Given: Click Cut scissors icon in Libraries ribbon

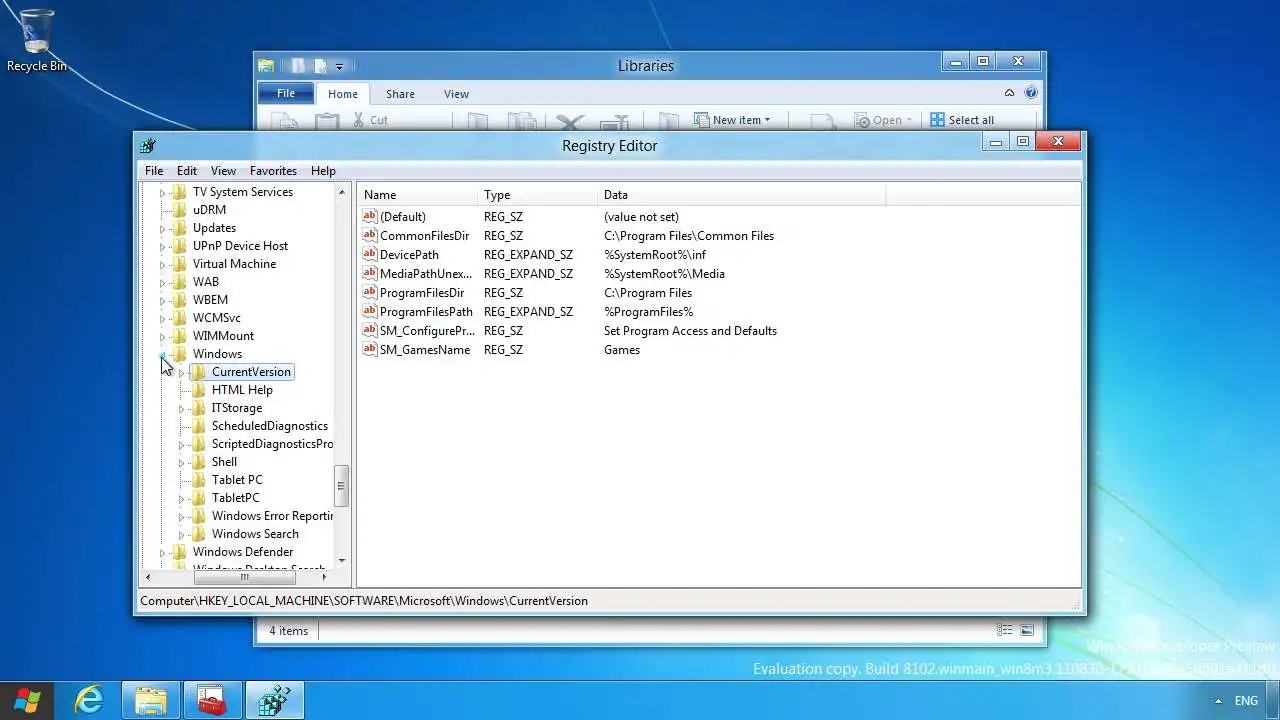Looking at the screenshot, I should (x=359, y=120).
